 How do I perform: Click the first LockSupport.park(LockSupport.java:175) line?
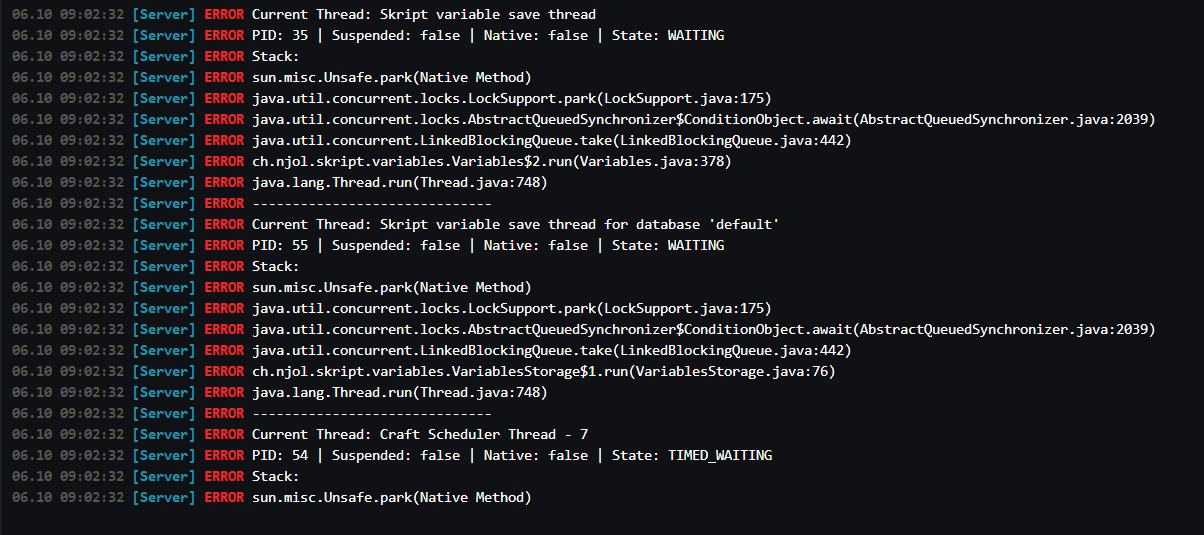392,98
